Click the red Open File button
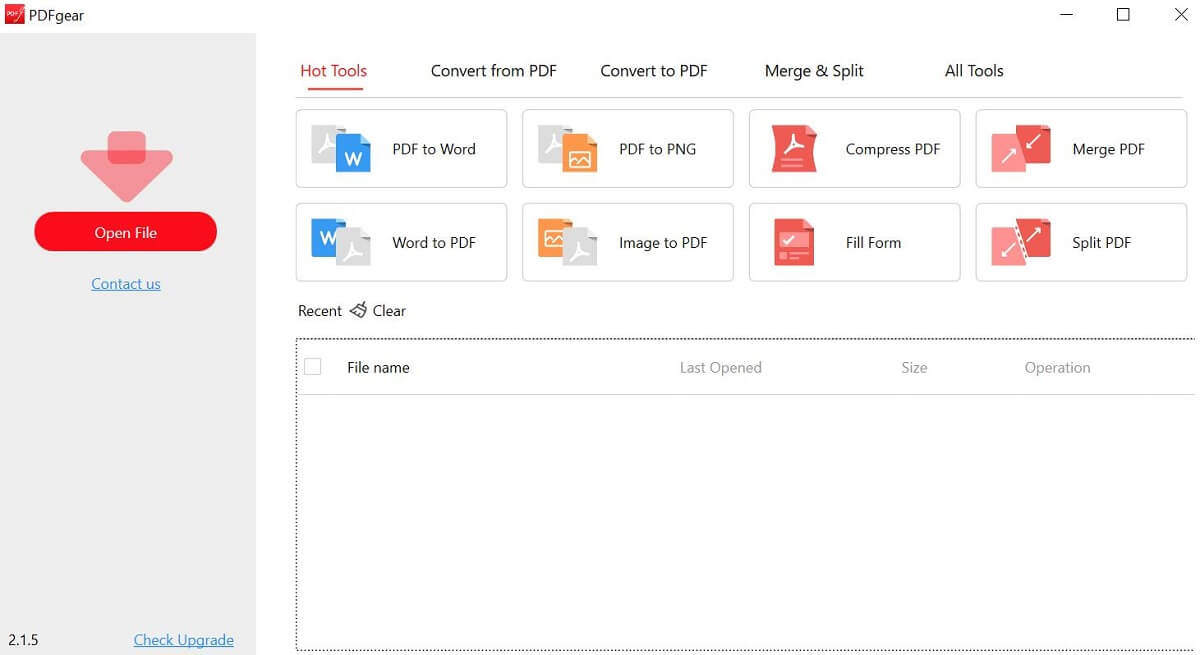This screenshot has height=655, width=1200. click(x=126, y=232)
